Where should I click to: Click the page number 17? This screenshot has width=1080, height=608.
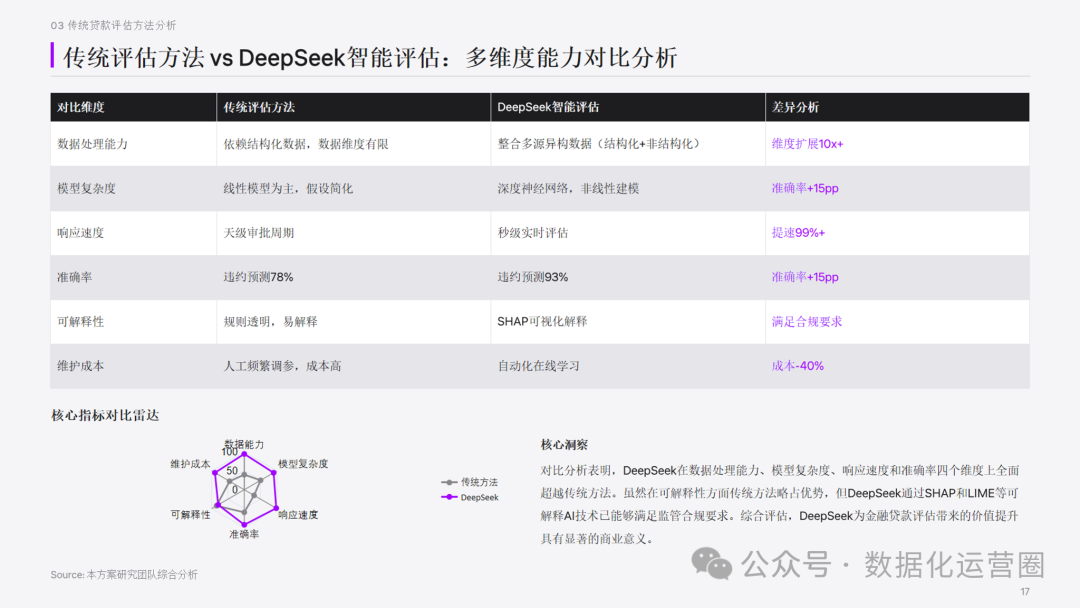pos(1025,591)
